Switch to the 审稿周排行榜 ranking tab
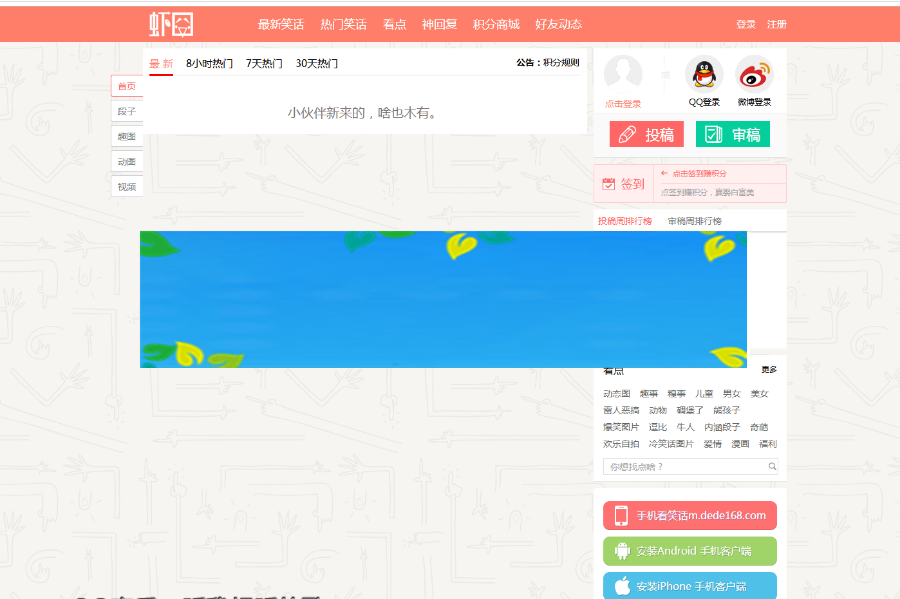 coord(696,220)
